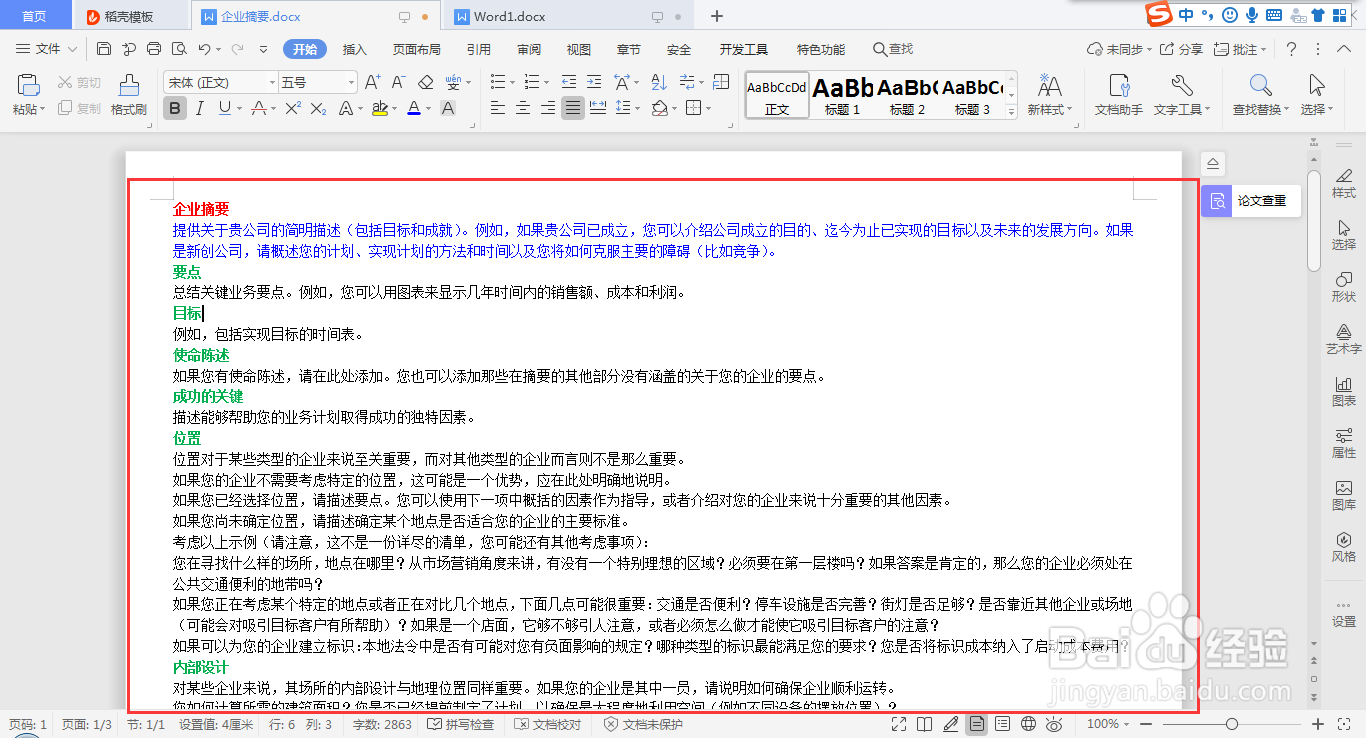Enable eye protection mode in the status bar
This screenshot has width=1366, height=738.
click(x=1055, y=723)
